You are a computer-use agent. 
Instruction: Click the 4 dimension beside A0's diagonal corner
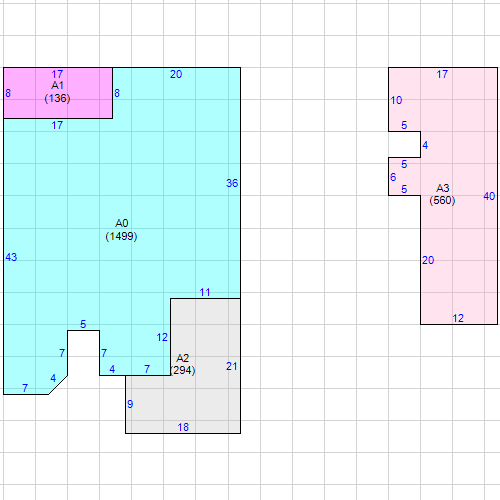53,378
